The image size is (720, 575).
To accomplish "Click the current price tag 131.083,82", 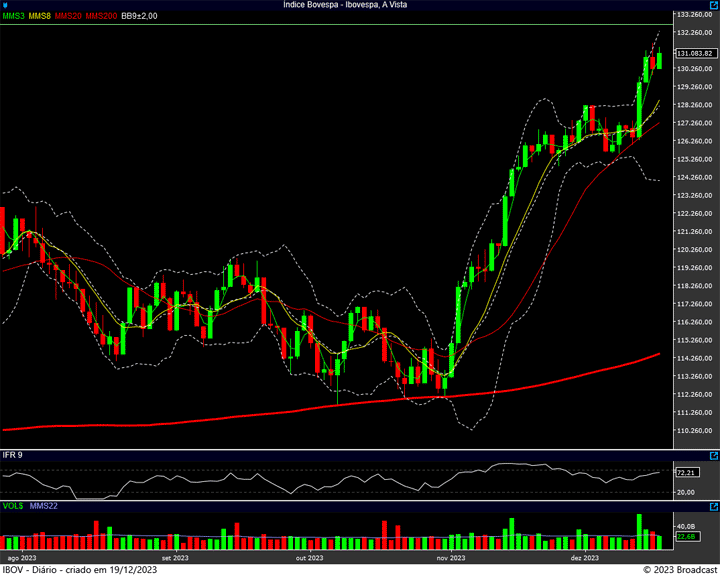I will [693, 54].
